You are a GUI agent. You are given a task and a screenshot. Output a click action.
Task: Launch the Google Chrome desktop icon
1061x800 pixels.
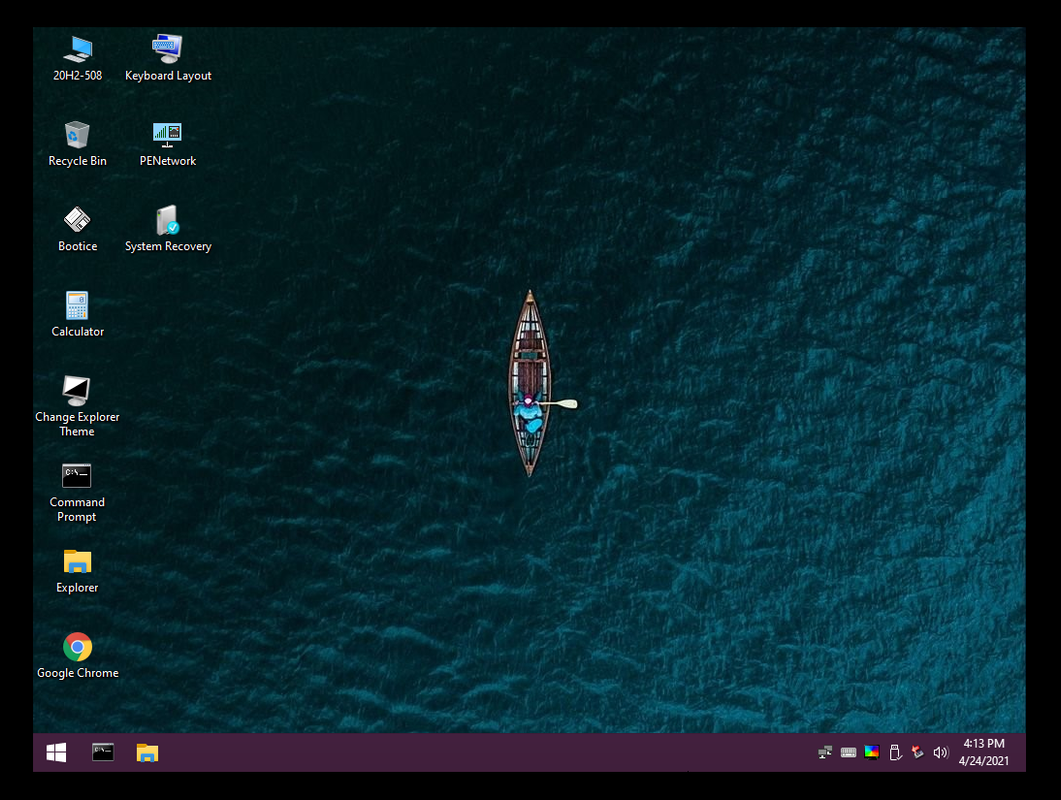pos(77,655)
